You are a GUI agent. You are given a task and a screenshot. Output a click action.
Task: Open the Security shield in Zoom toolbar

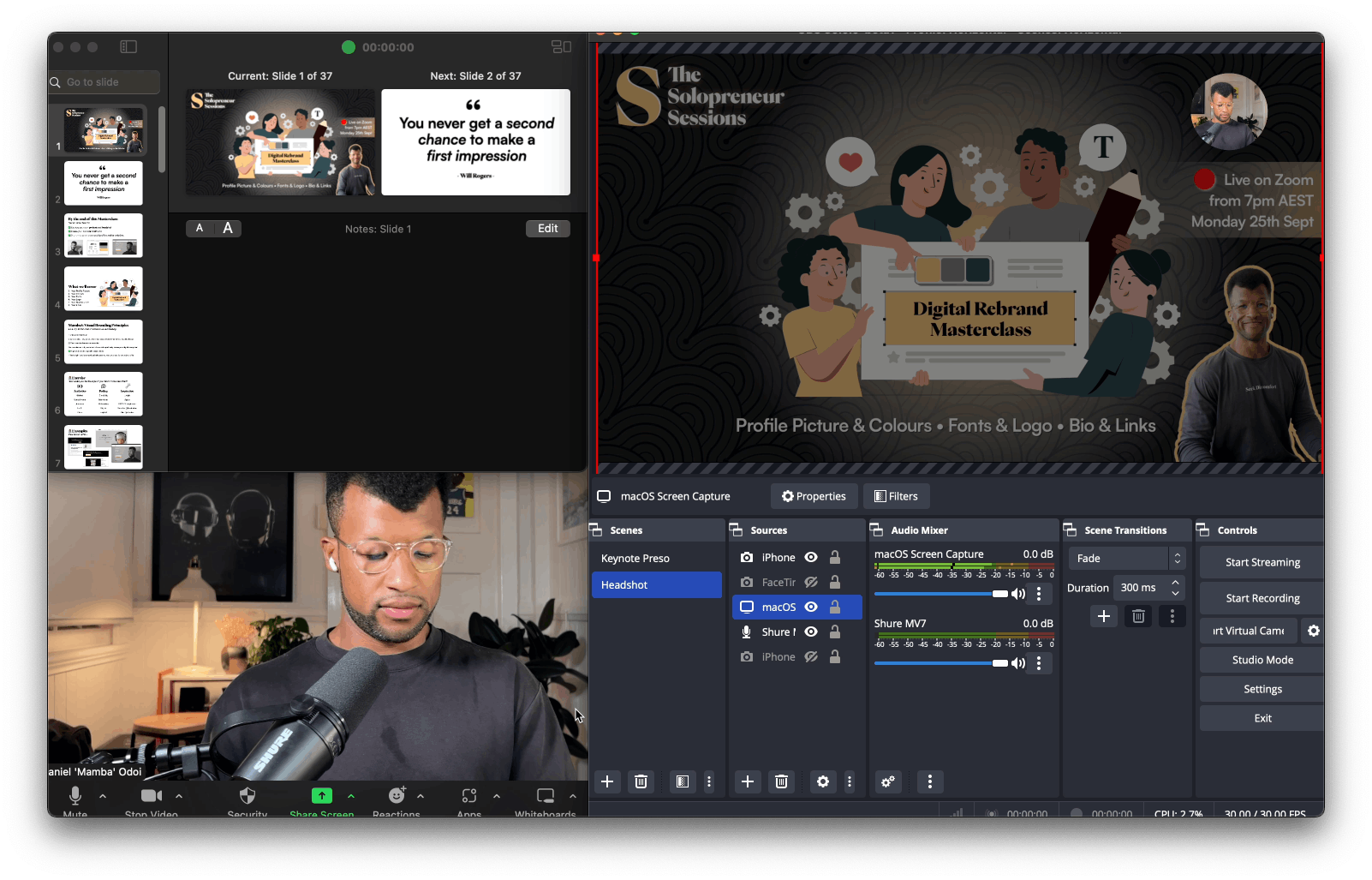click(248, 796)
